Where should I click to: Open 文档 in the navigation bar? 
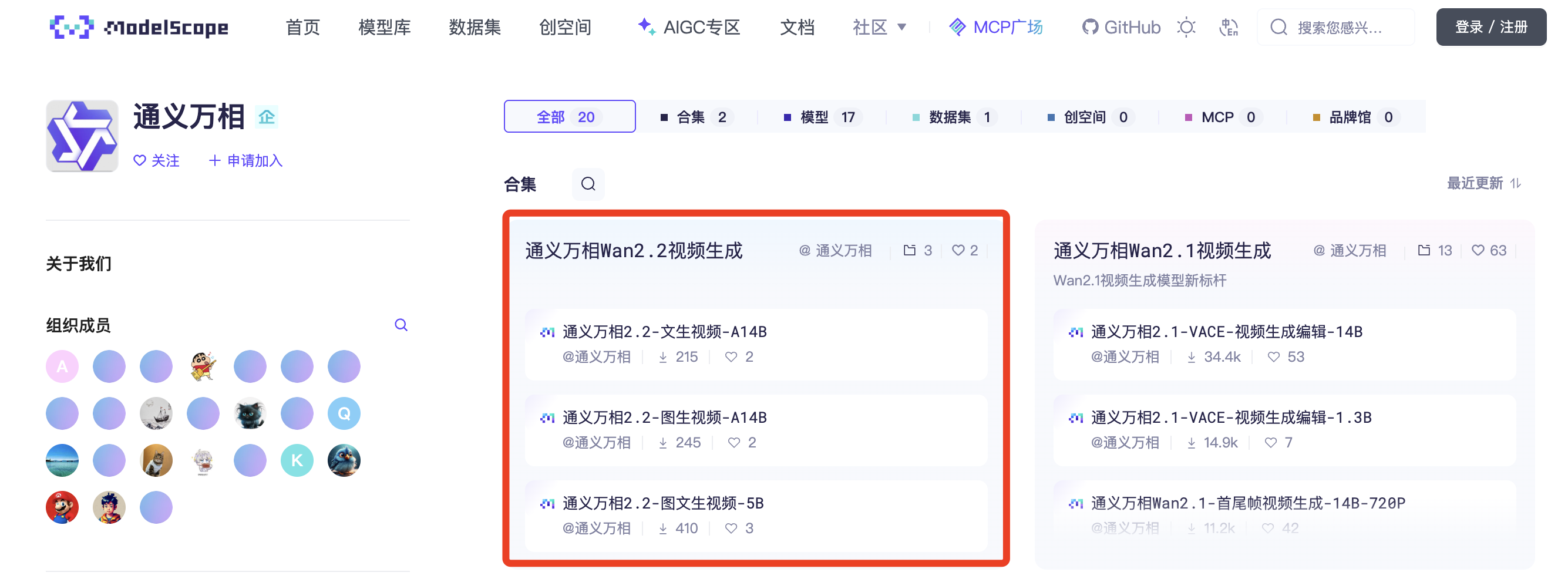(x=798, y=27)
